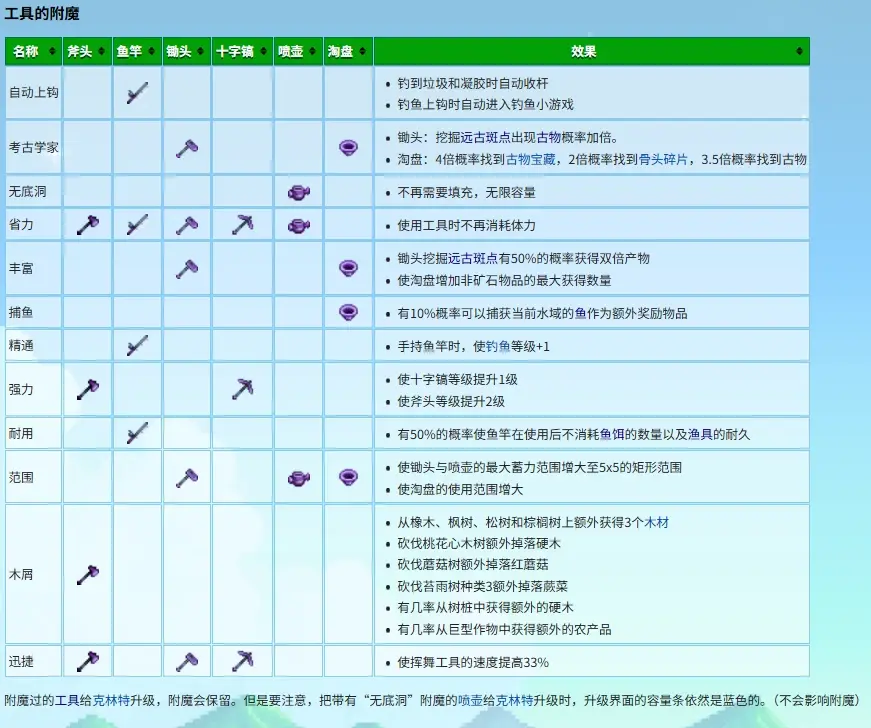Sort by the 鱼竿 column header
The image size is (871, 728).
[x=137, y=51]
